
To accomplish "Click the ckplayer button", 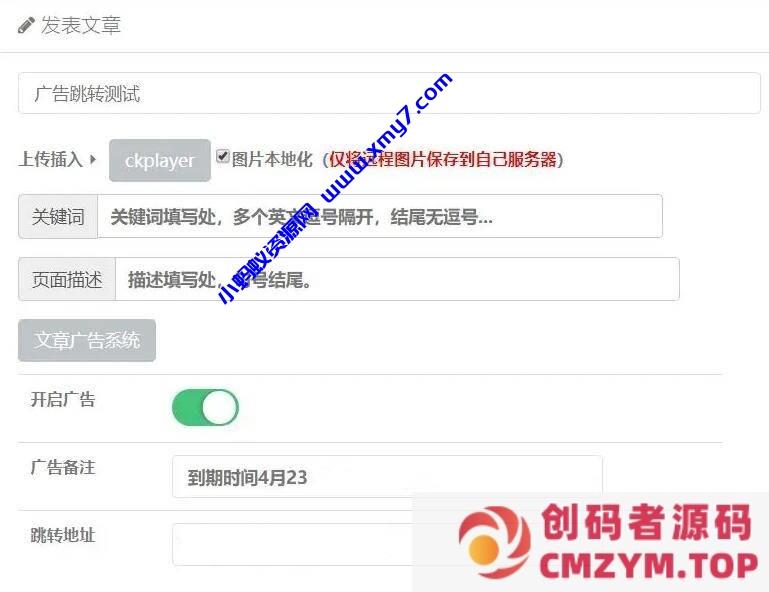I will point(160,160).
